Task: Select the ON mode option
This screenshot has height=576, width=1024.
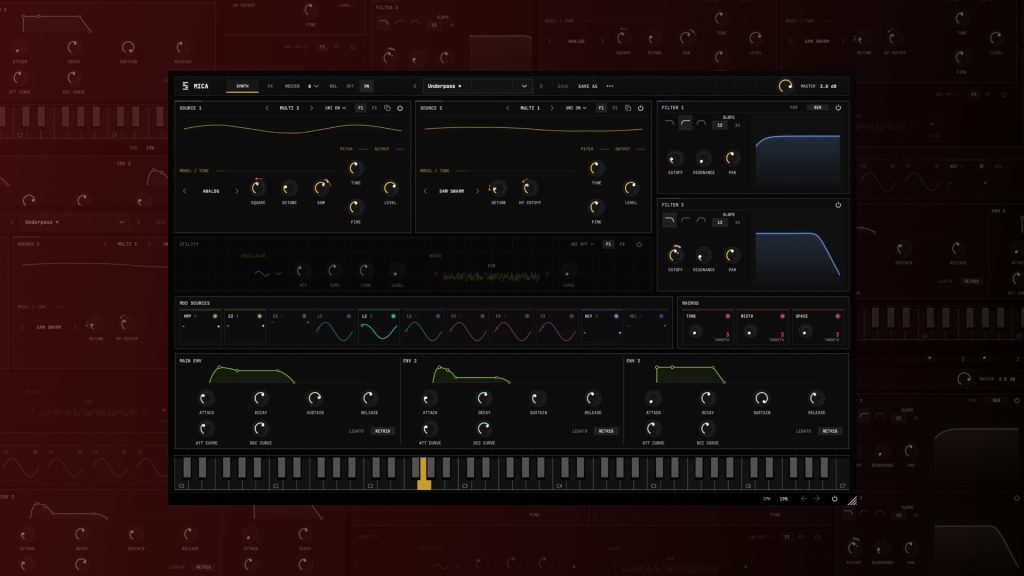Action: [x=366, y=86]
